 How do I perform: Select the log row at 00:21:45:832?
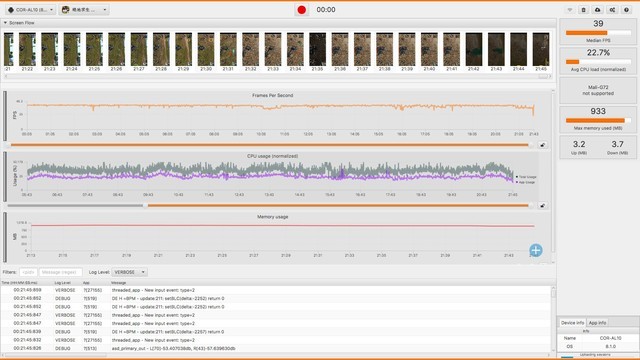tap(276, 340)
